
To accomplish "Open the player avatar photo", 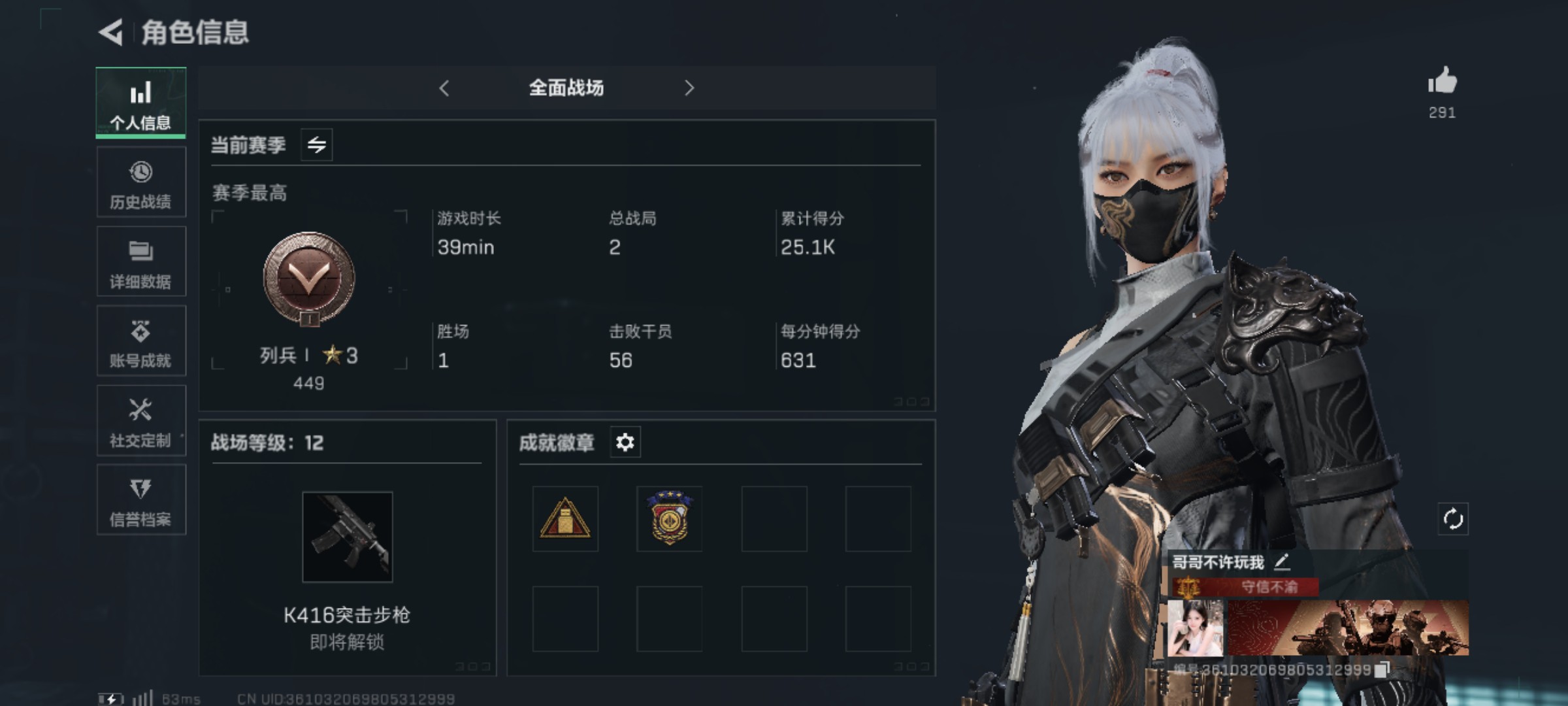I will point(1196,628).
